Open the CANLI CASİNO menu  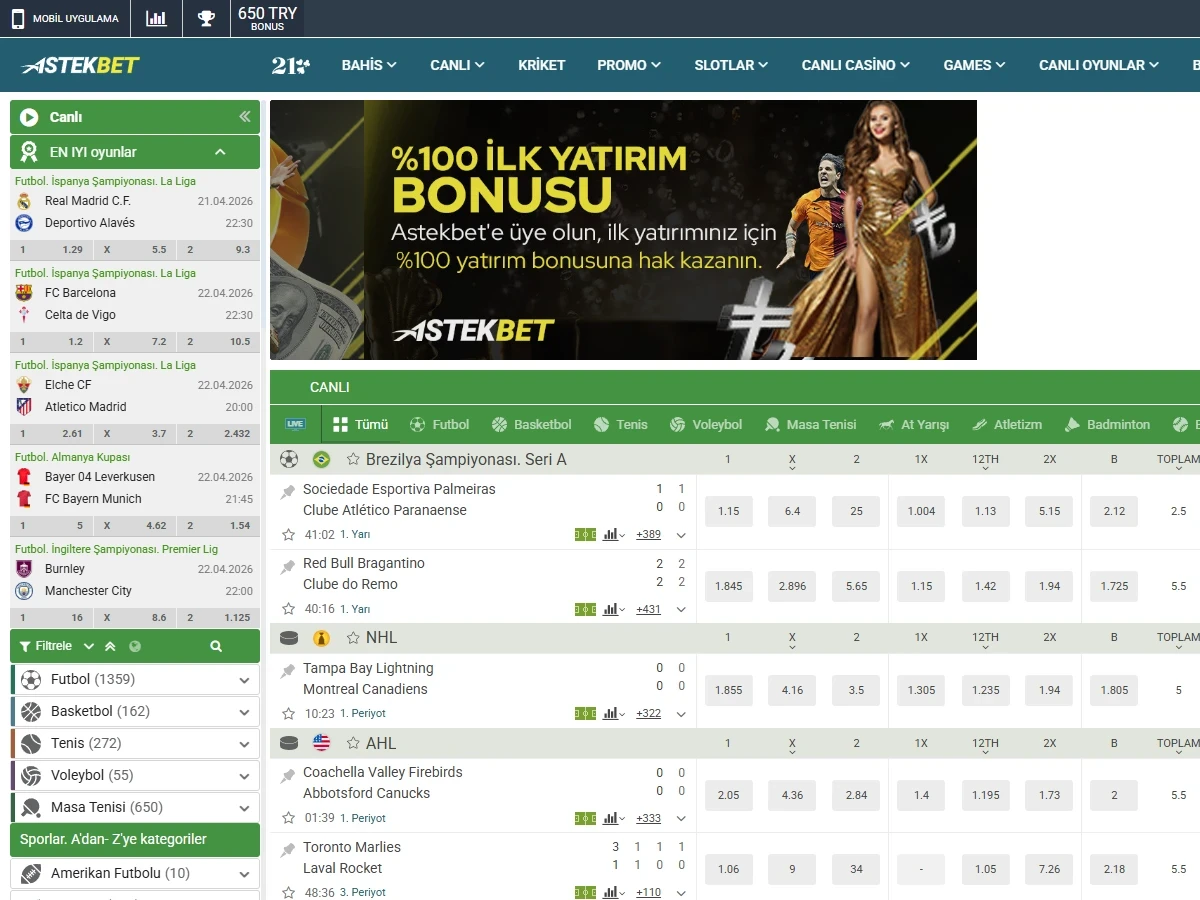[856, 65]
